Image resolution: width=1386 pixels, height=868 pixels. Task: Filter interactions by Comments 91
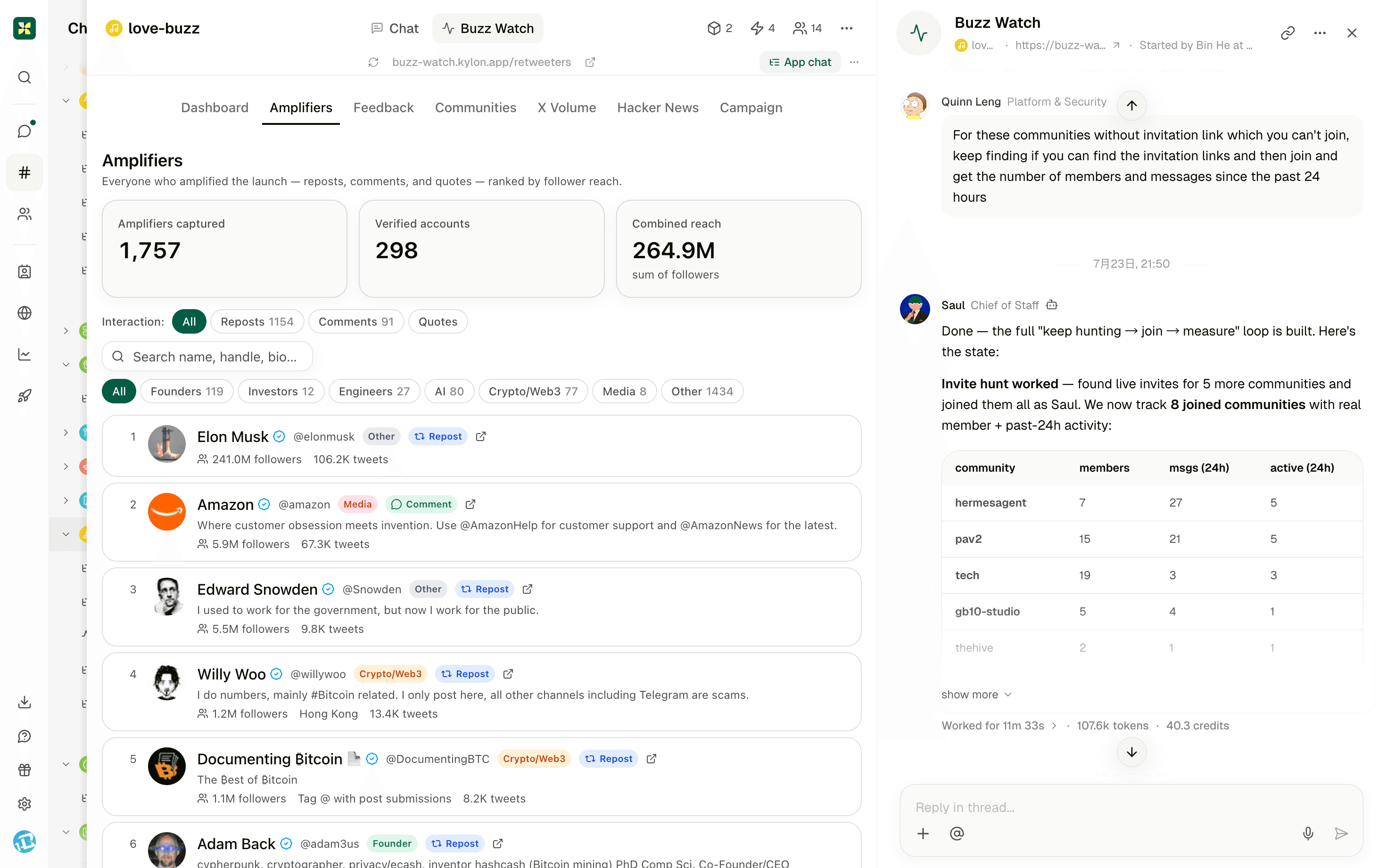(356, 321)
